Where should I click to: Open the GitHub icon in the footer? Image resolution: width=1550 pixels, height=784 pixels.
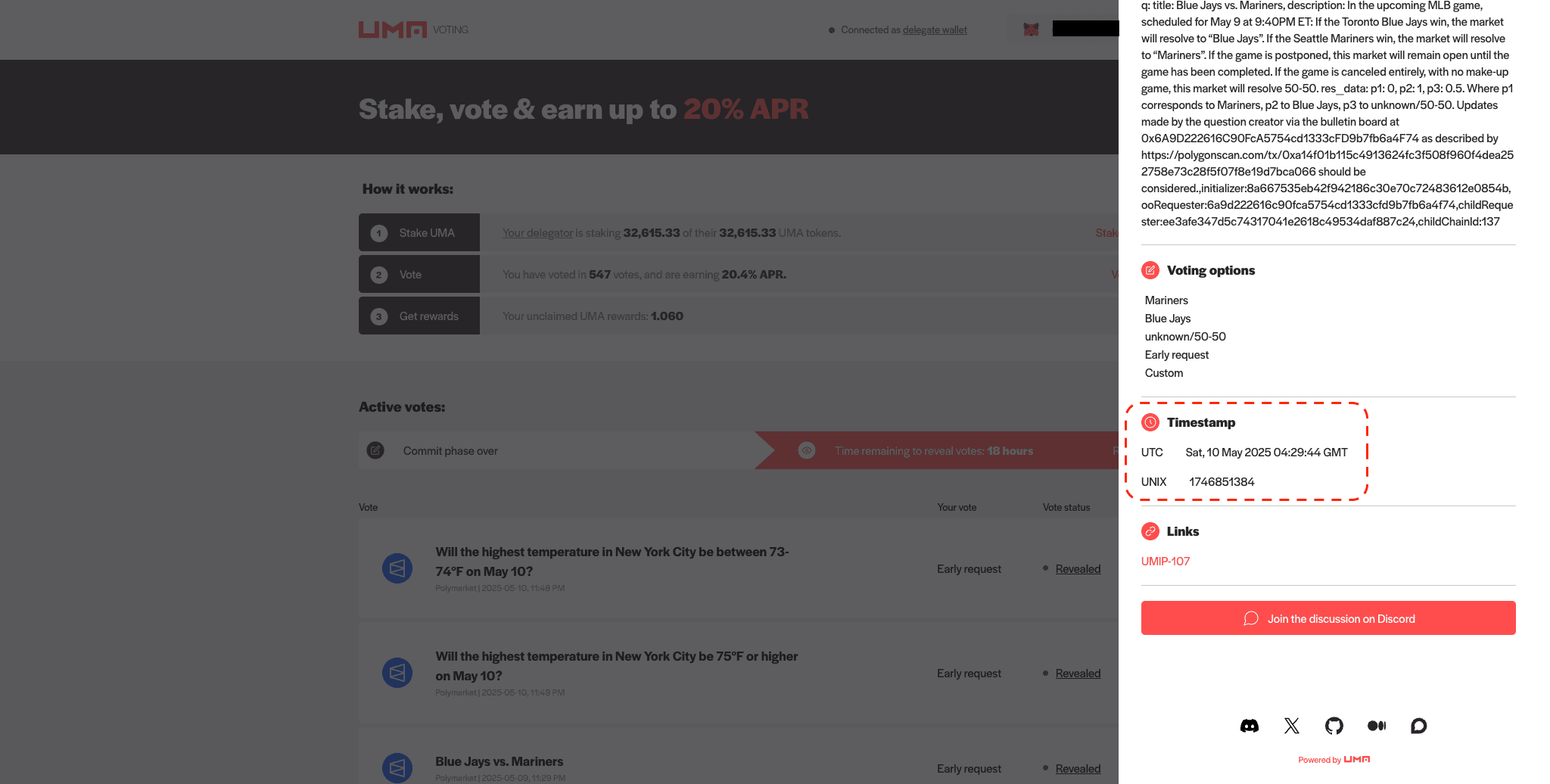(x=1334, y=726)
